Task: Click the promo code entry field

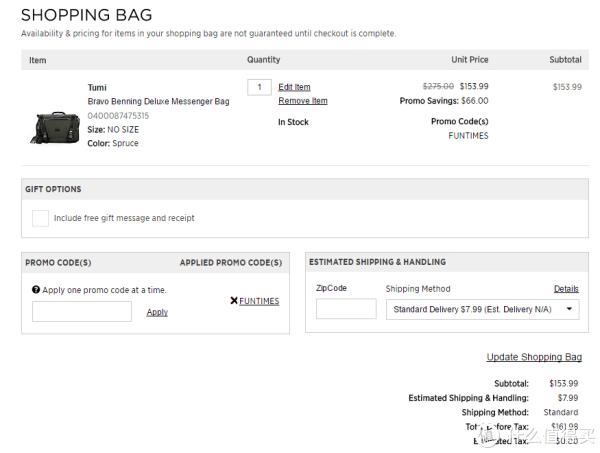Action: point(82,311)
